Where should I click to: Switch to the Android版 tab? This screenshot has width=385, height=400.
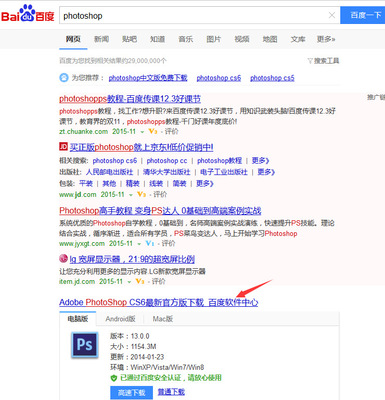pyautogui.click(x=120, y=319)
